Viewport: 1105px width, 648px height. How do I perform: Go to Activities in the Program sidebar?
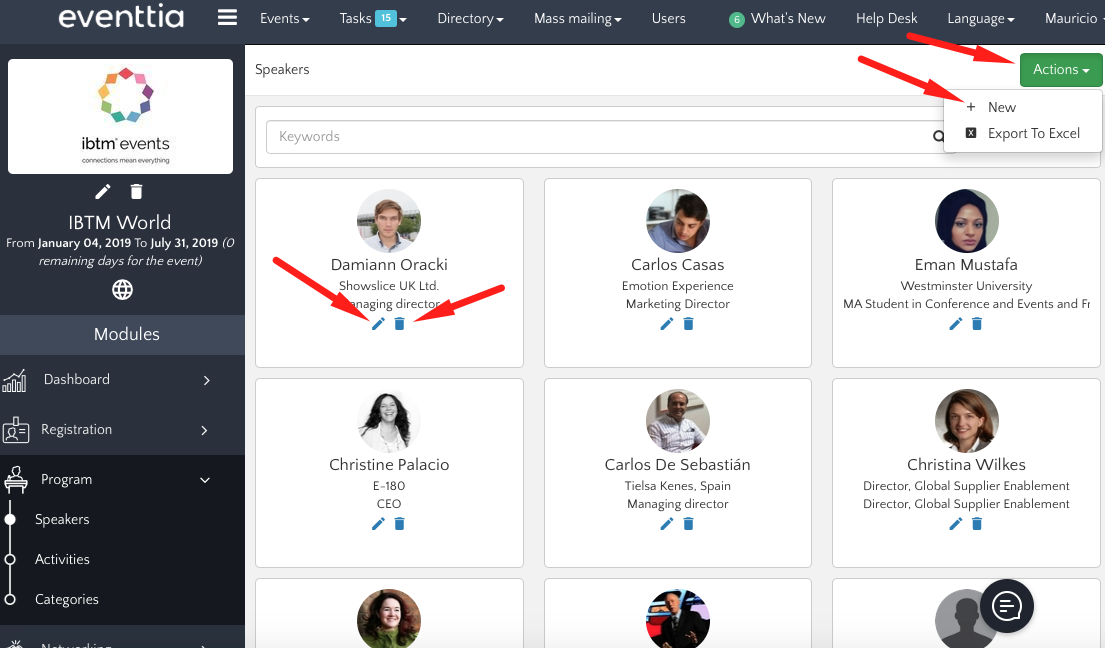tap(62, 560)
